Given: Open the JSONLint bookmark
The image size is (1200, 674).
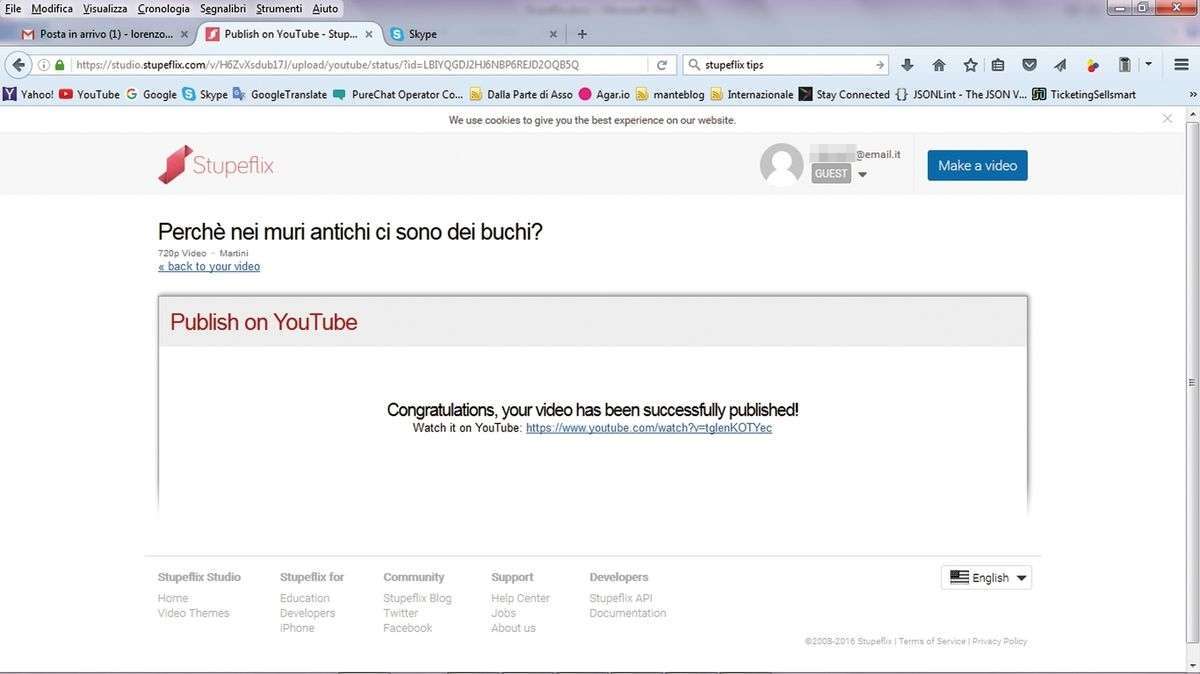Looking at the screenshot, I should [961, 95].
